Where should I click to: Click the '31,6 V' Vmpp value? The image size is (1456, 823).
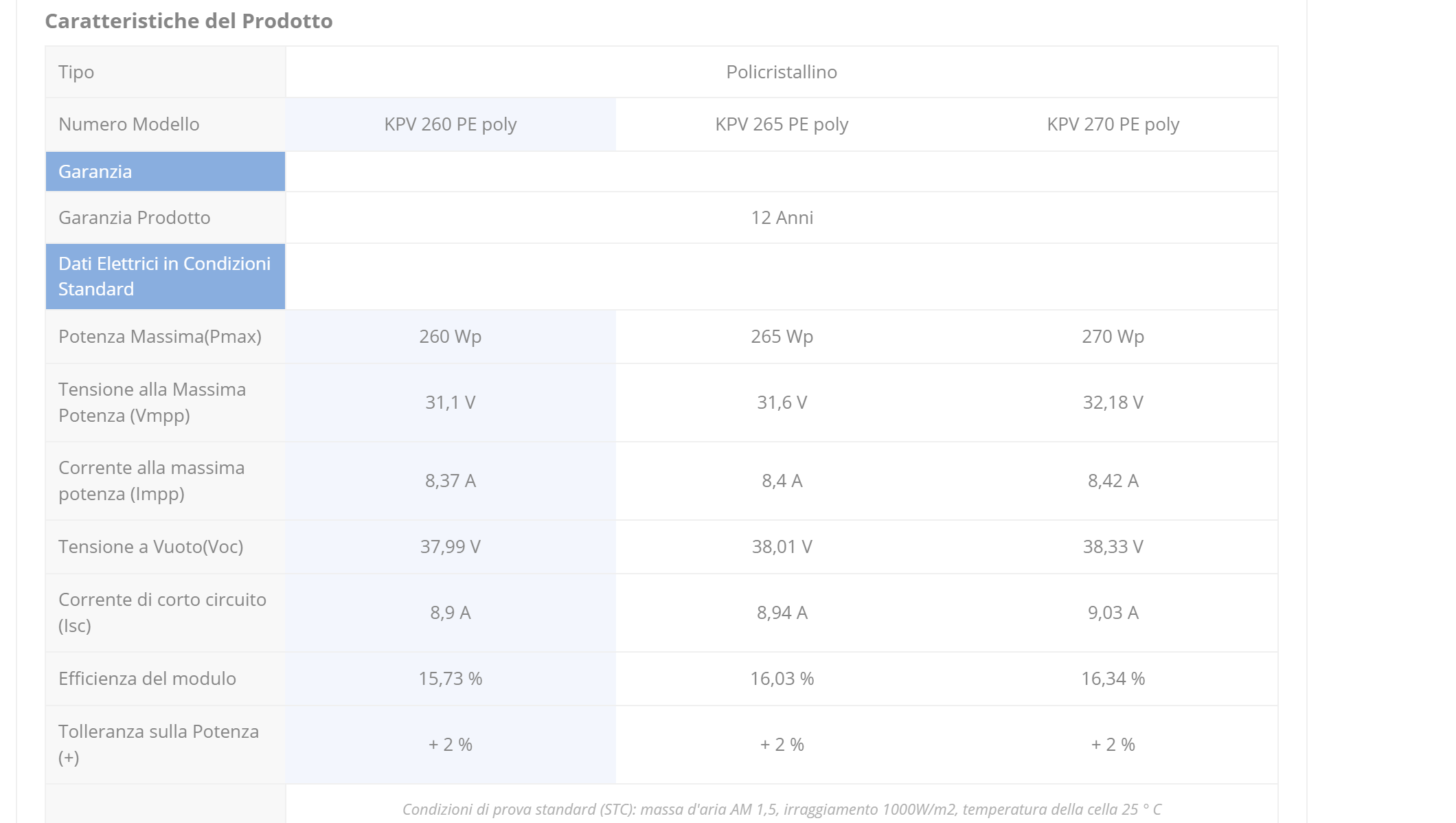782,403
